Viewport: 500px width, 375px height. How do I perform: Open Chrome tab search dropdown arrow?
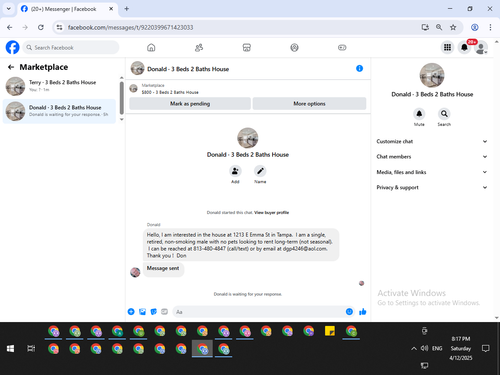coord(9,9)
